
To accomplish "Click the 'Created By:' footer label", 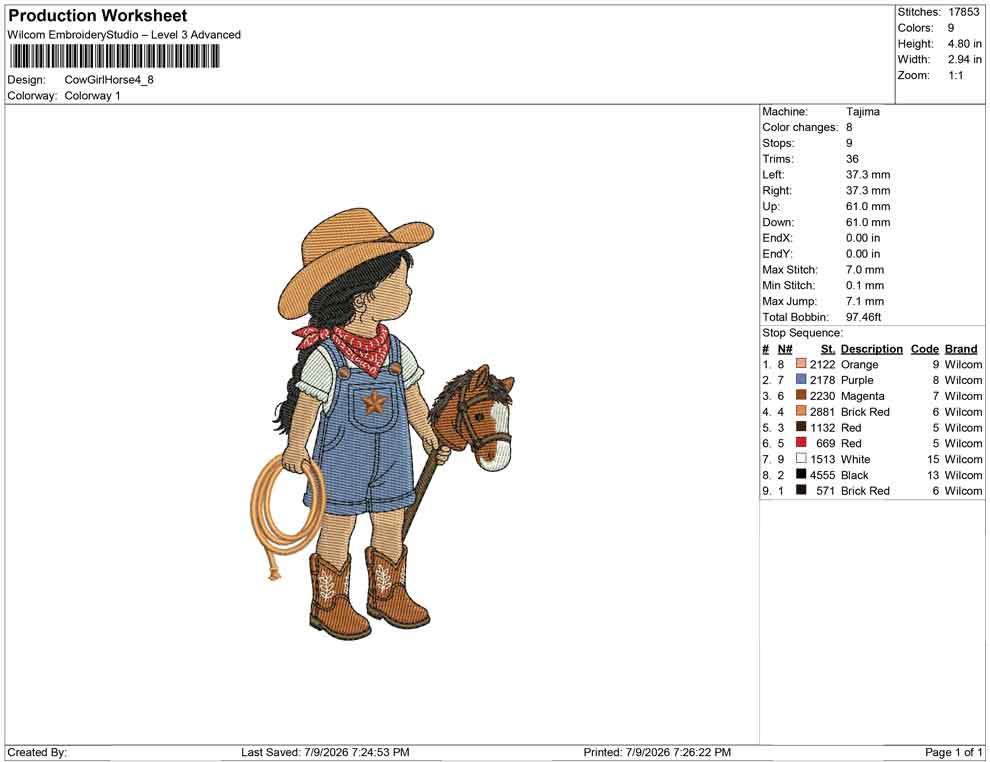I will [x=37, y=752].
